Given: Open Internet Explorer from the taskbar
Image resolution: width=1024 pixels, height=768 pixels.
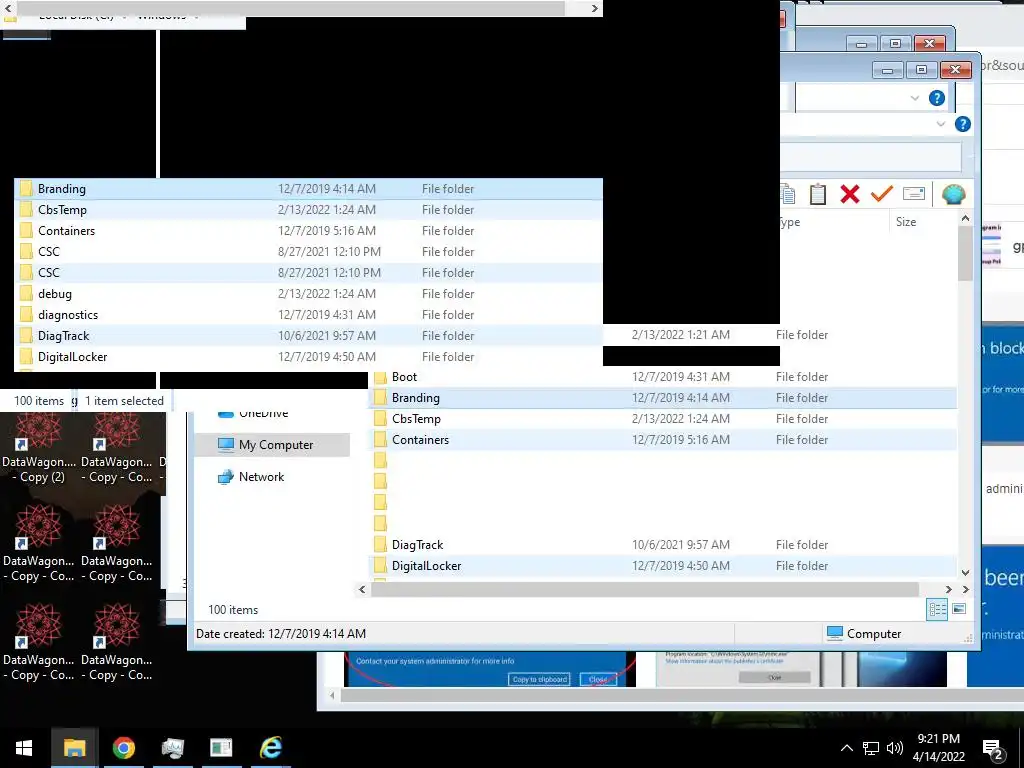Looking at the screenshot, I should (x=270, y=748).
